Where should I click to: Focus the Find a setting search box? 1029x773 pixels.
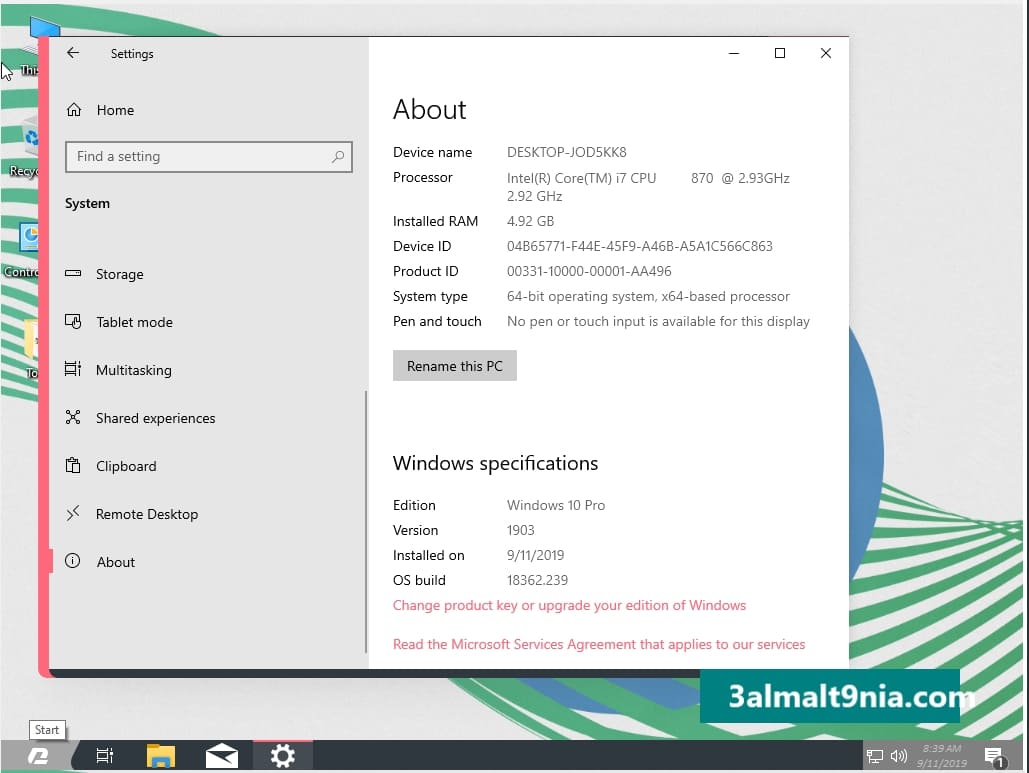[x=209, y=157]
